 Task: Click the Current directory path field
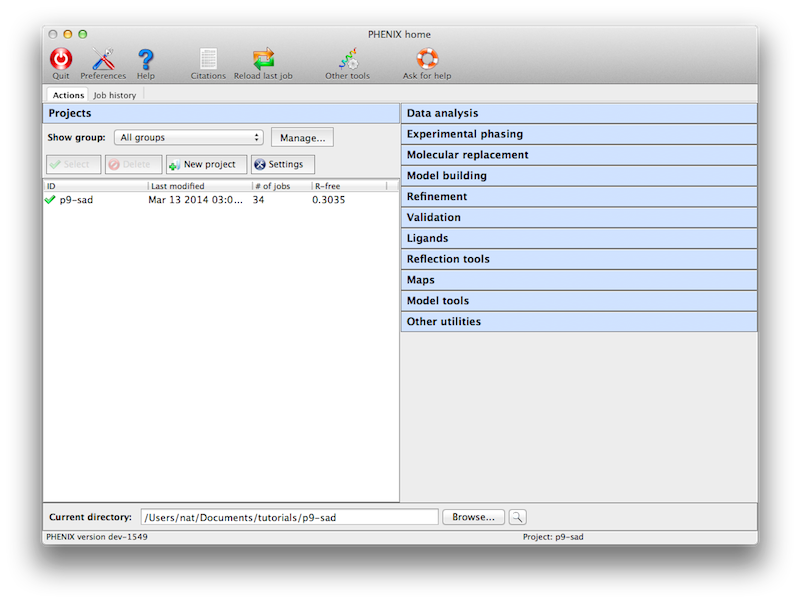(290, 517)
